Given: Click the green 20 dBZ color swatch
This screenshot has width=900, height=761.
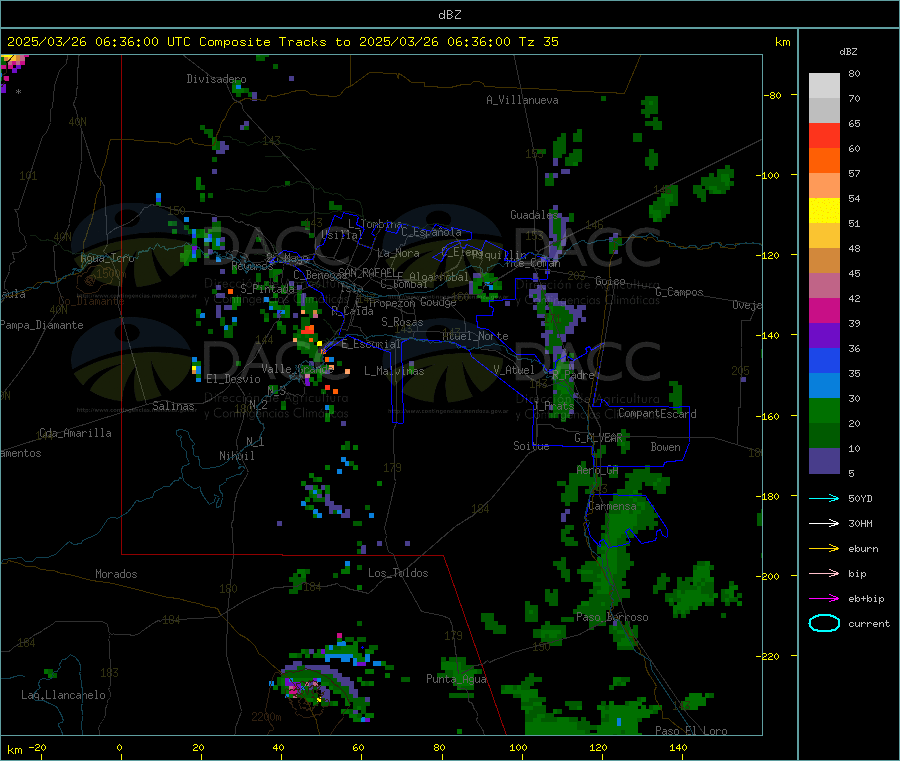Looking at the screenshot, I should (x=824, y=410).
